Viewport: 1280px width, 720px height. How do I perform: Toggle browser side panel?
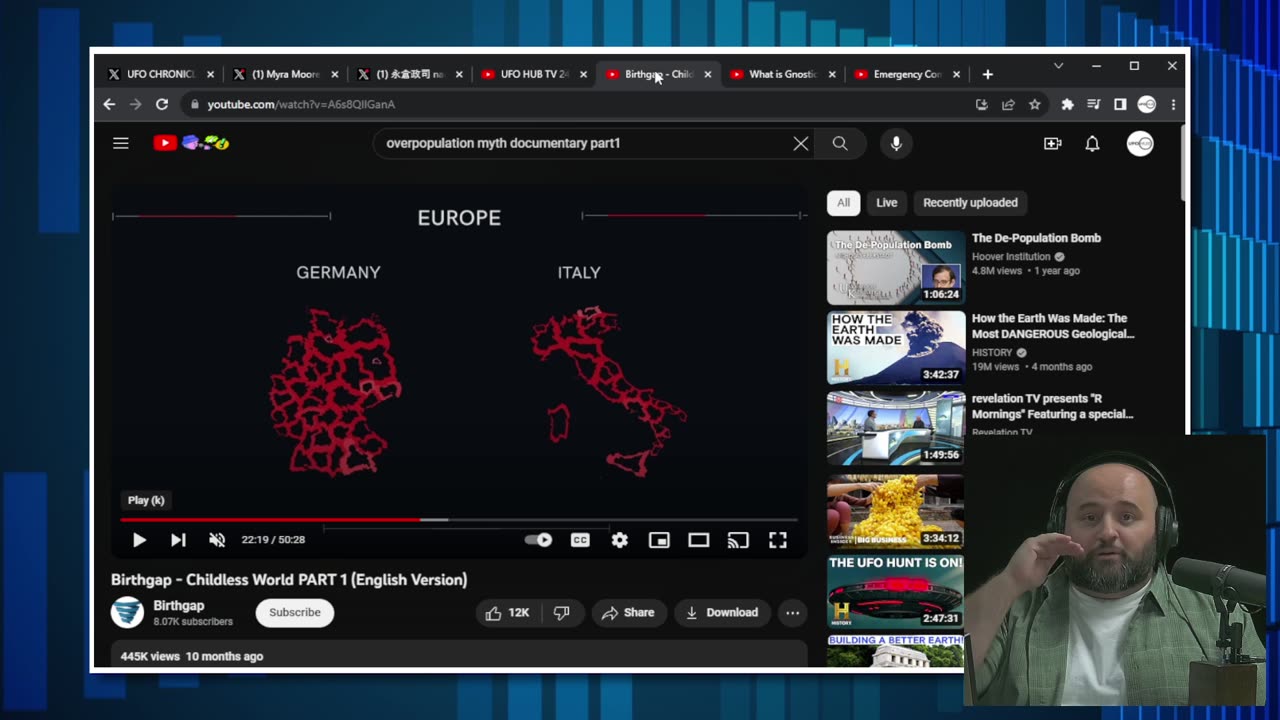1120,104
